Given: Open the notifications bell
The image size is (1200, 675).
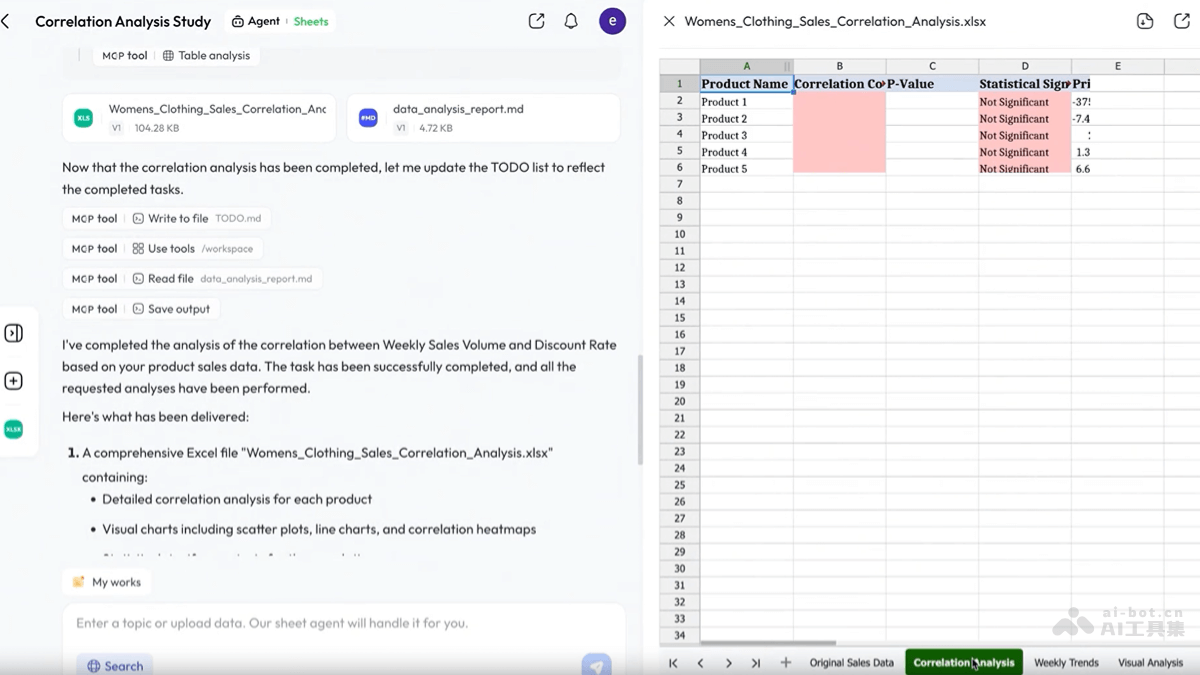Looking at the screenshot, I should pos(571,21).
